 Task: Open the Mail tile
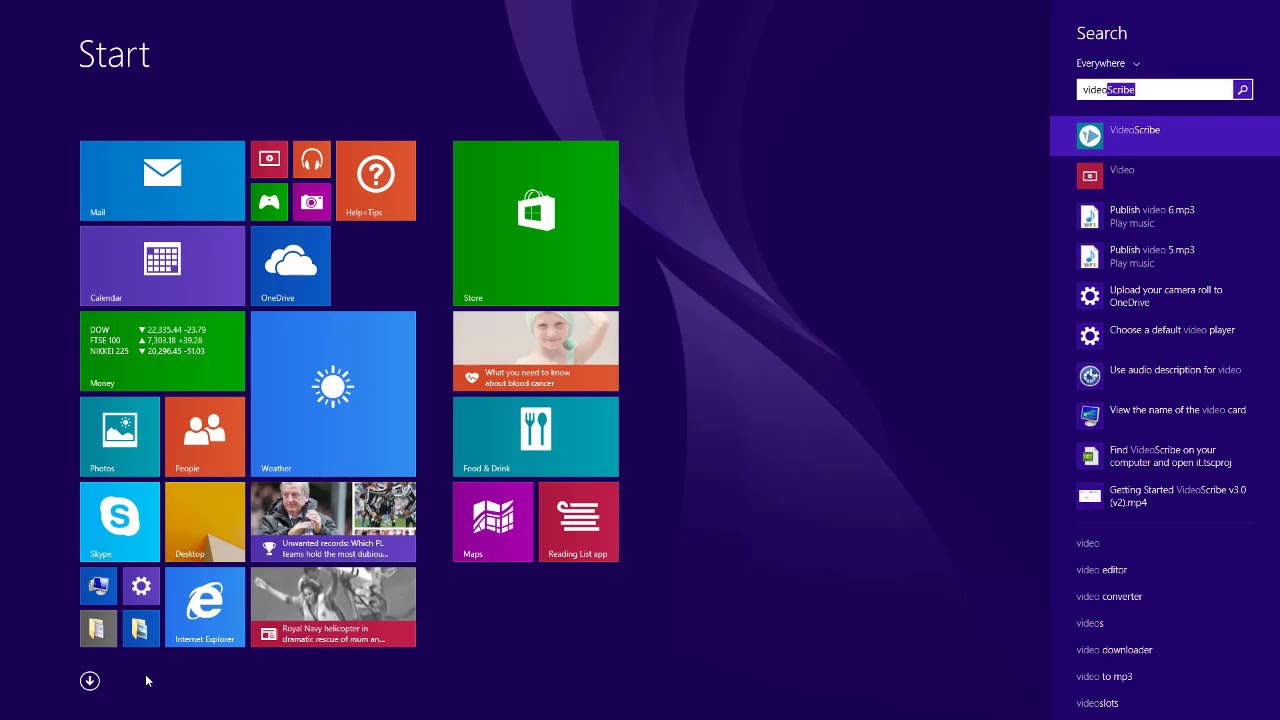(x=162, y=180)
